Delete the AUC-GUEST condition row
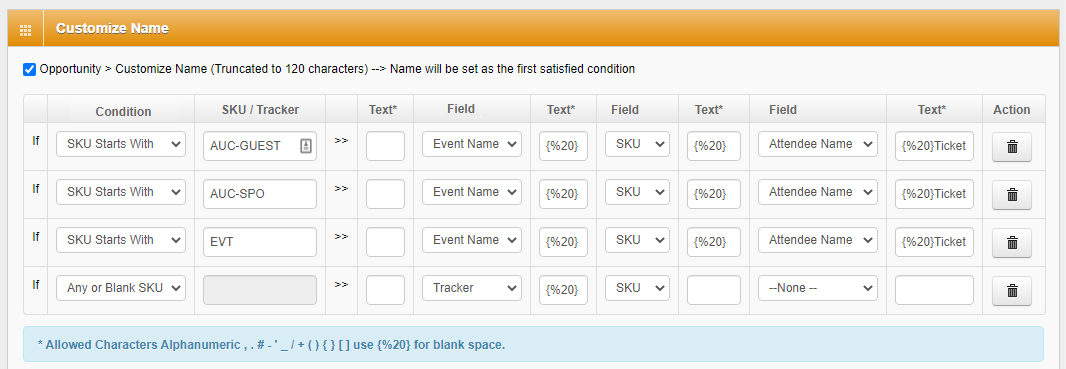 click(1012, 147)
